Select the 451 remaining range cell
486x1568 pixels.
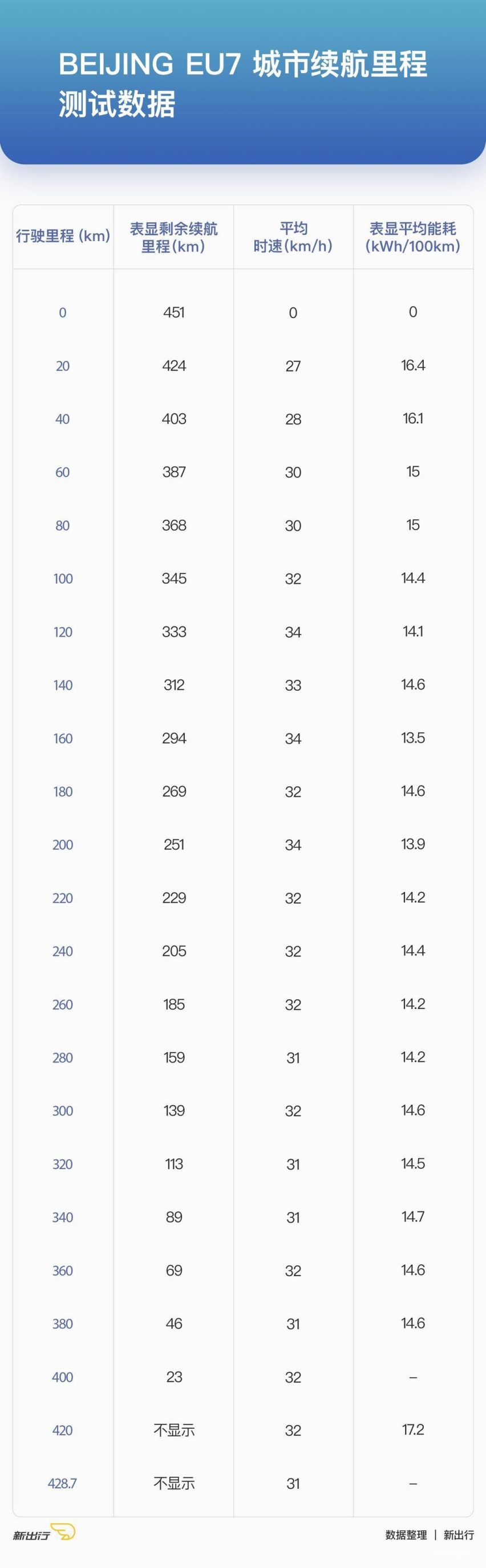(173, 312)
